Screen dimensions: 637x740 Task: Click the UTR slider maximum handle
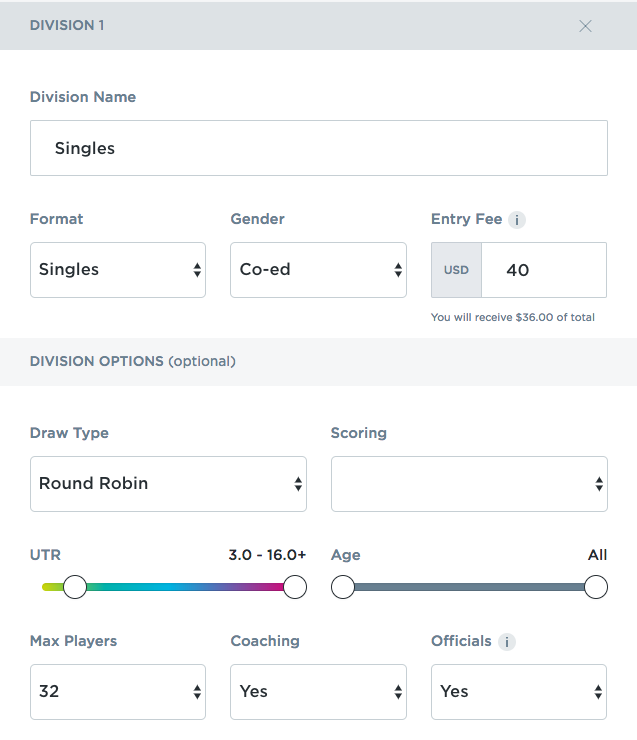pos(295,587)
